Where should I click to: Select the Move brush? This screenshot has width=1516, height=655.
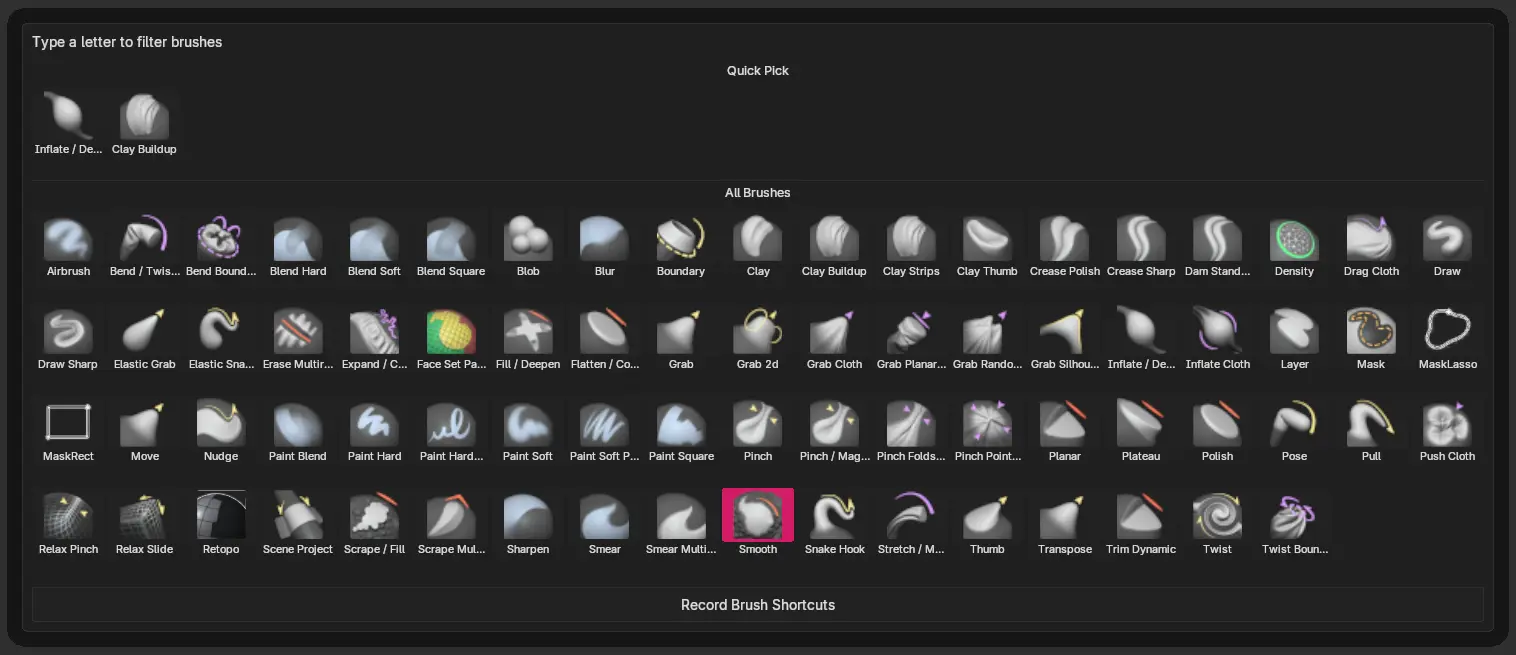pos(145,431)
